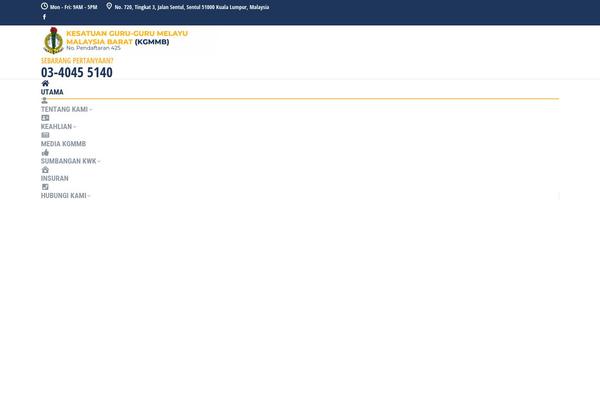Click the KGMMB crest logo
600x400 pixels.
coord(54,40)
